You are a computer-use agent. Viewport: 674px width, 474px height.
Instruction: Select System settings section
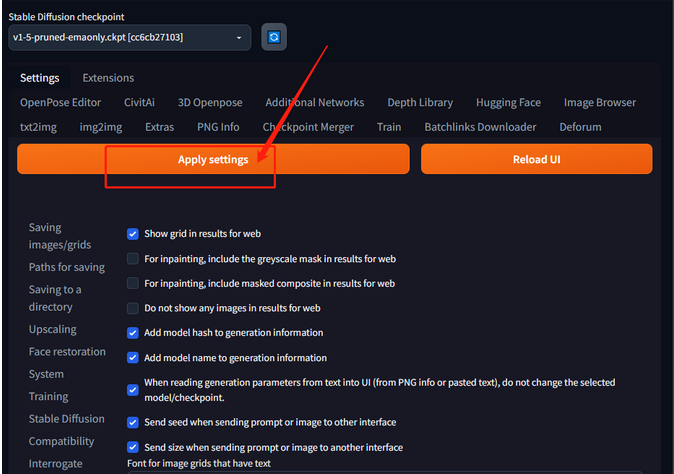[46, 374]
